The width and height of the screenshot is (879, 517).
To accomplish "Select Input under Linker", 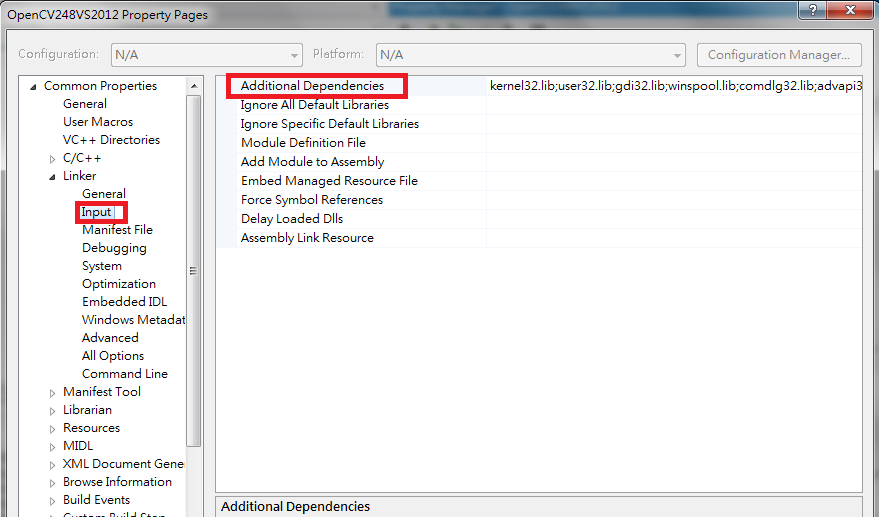I will pos(96,212).
